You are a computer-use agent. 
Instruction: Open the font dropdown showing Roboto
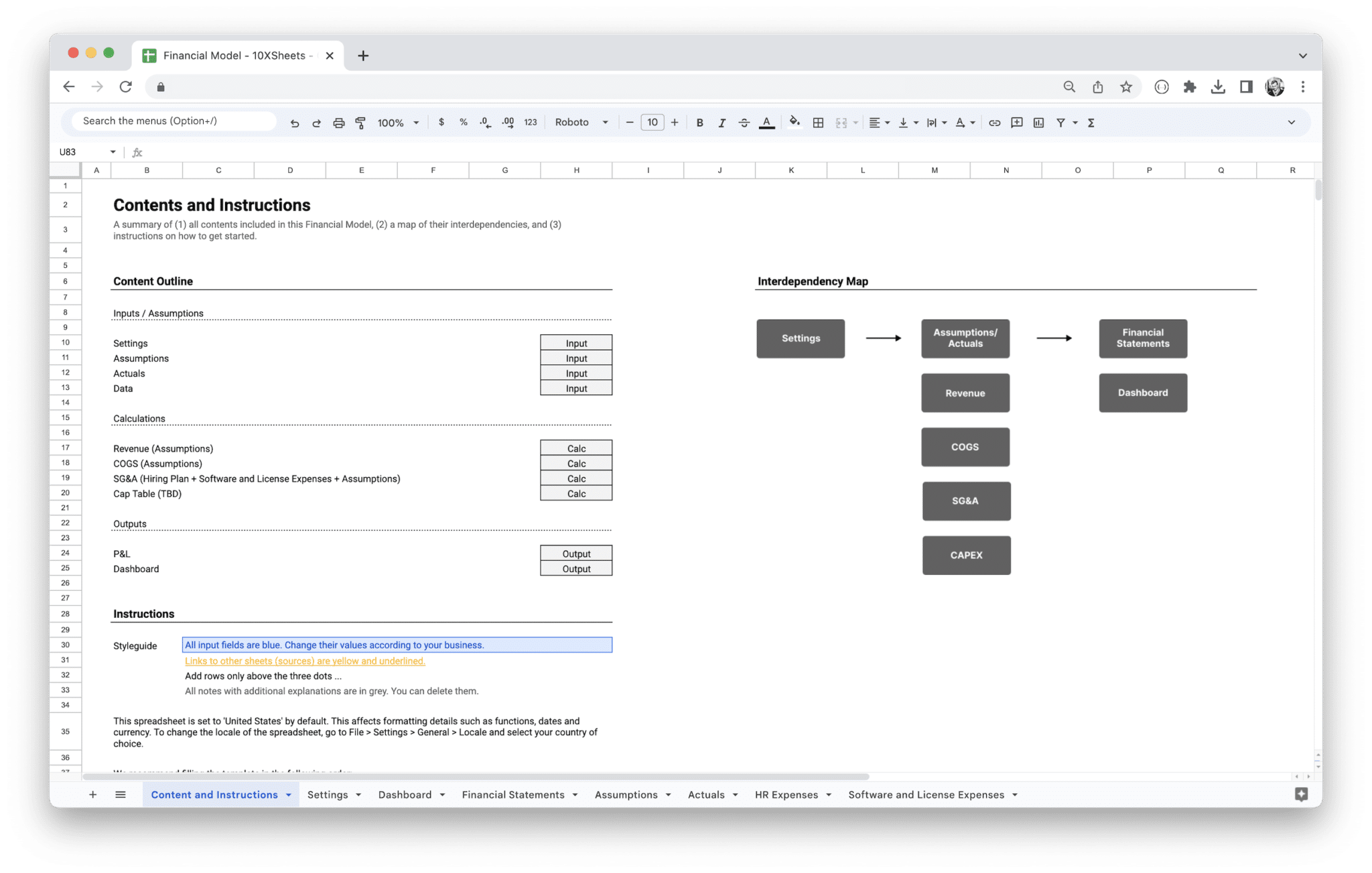[581, 122]
